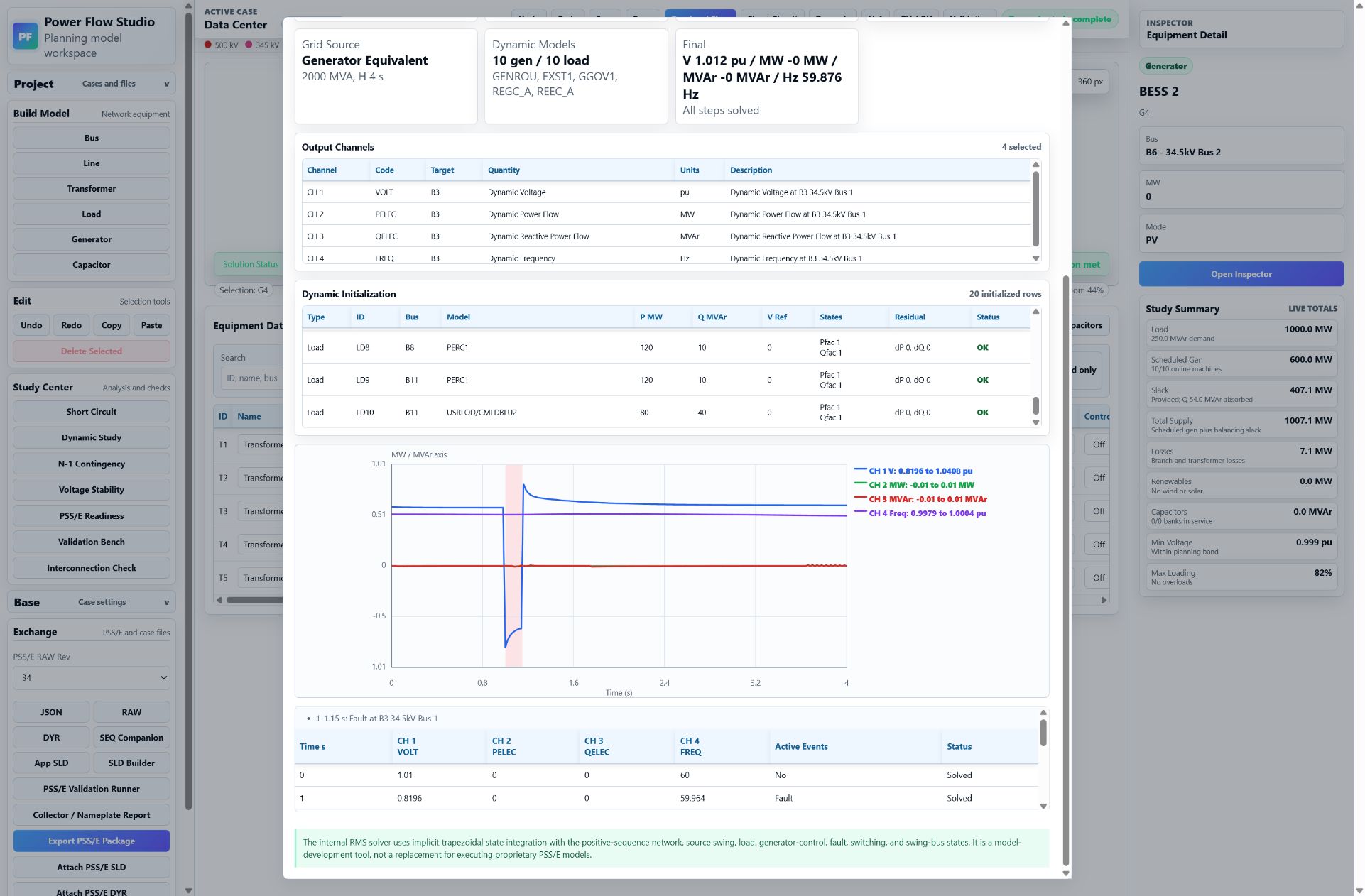This screenshot has width=1365, height=896.
Task: Select the LD10 USRLOD/CMLDBLU2 row
Action: click(x=666, y=413)
